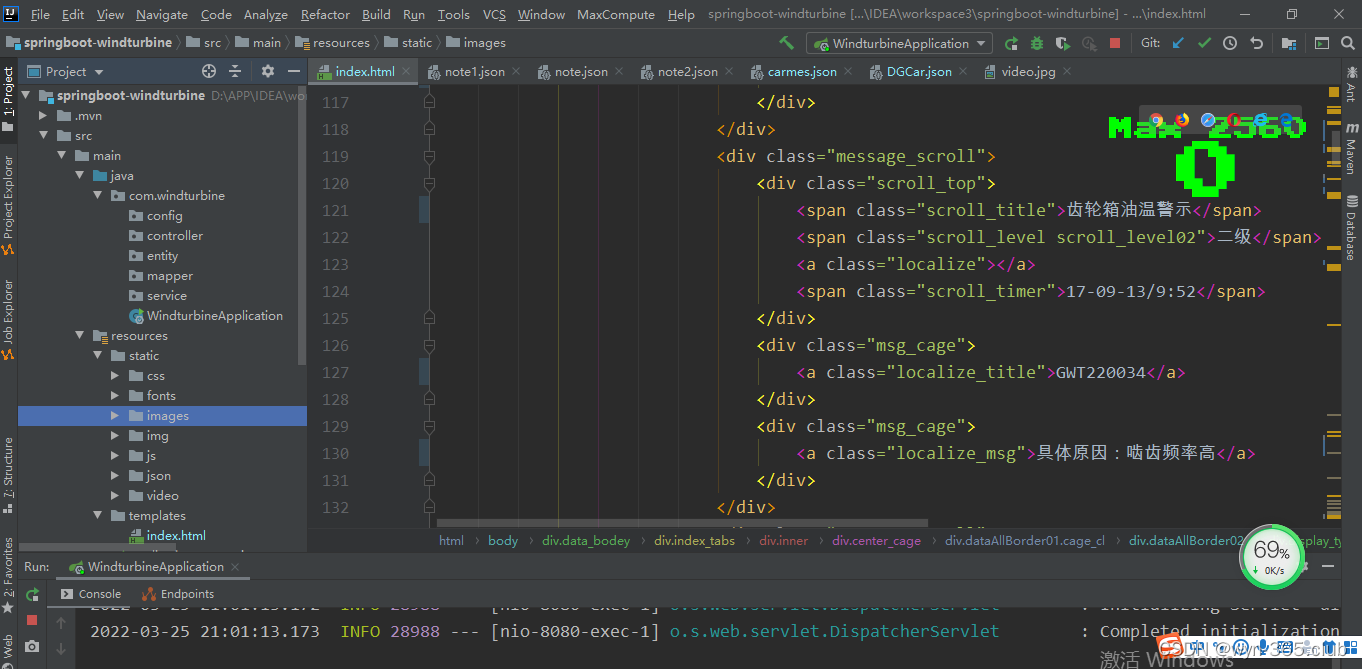This screenshot has height=669, width=1362.
Task: Rerun WindturbineApplication from main toolbar
Action: (x=1011, y=43)
